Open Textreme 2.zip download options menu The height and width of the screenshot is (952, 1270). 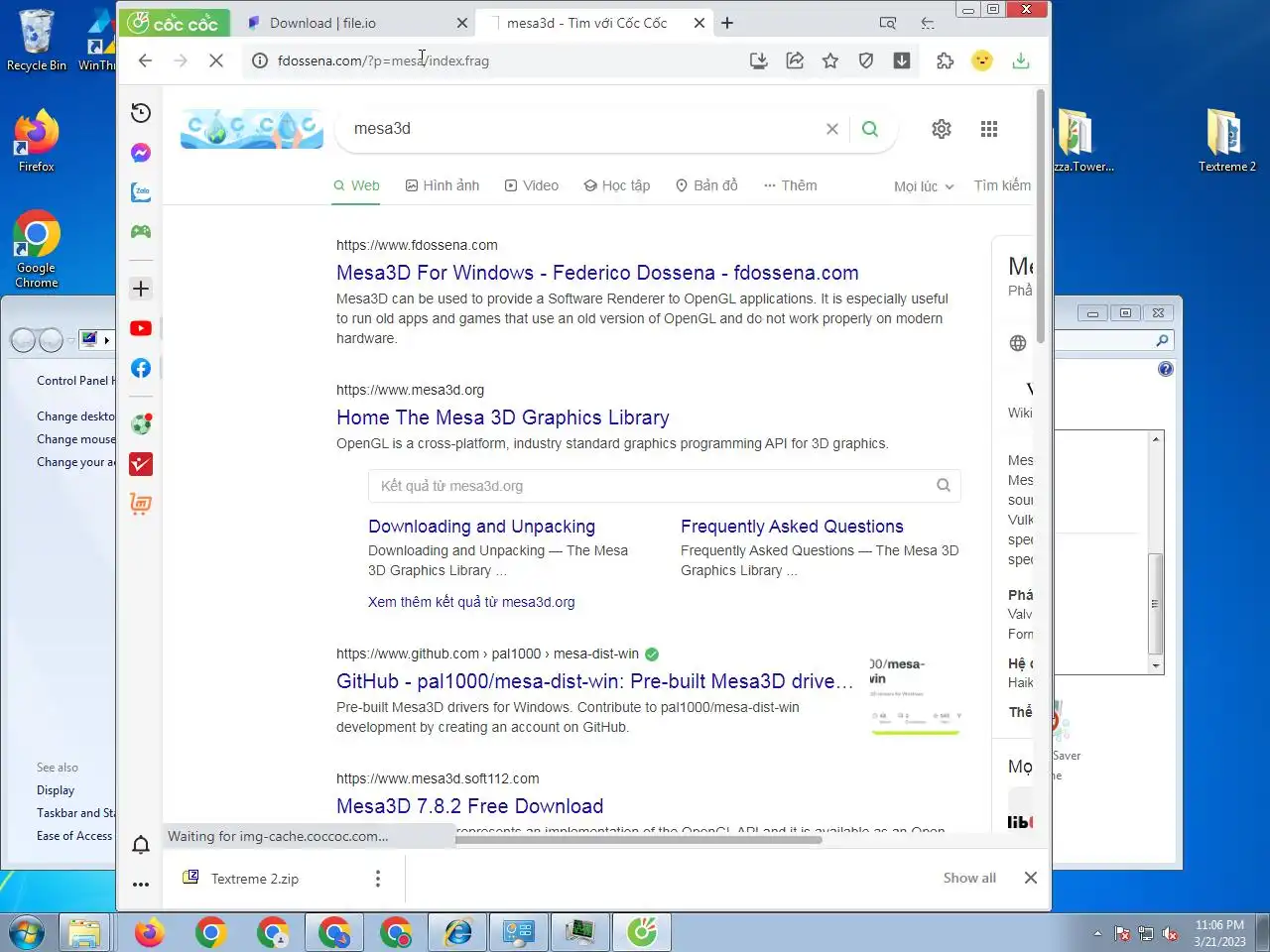(x=377, y=879)
